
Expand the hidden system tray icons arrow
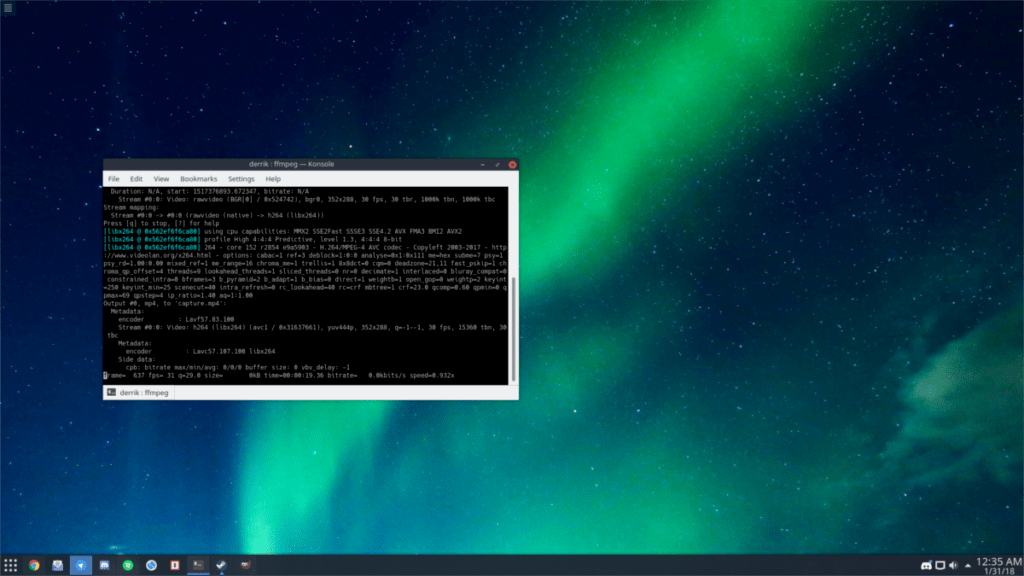968,565
